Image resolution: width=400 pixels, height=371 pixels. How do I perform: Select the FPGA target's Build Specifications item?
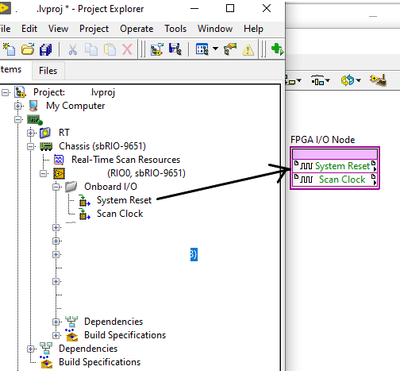(x=125, y=335)
